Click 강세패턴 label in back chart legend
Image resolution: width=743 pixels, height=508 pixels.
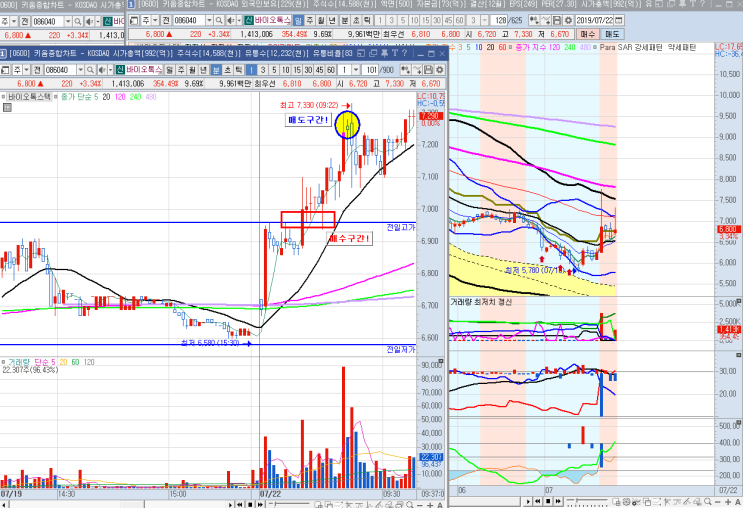(649, 47)
